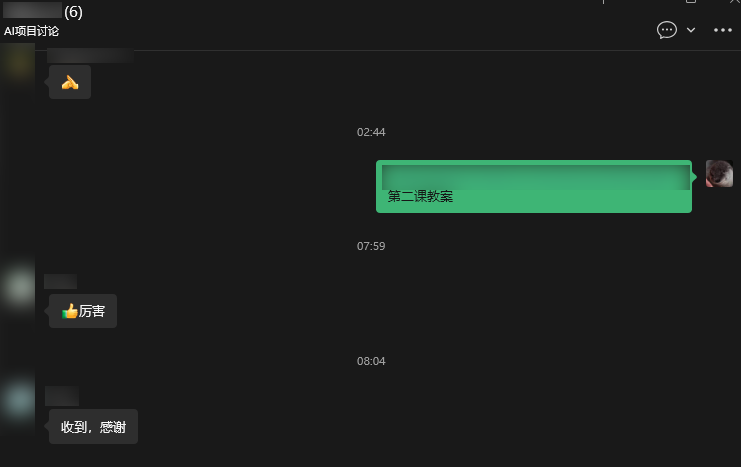Open the chat bubble icon in header
This screenshot has height=467, width=741.
(666, 30)
